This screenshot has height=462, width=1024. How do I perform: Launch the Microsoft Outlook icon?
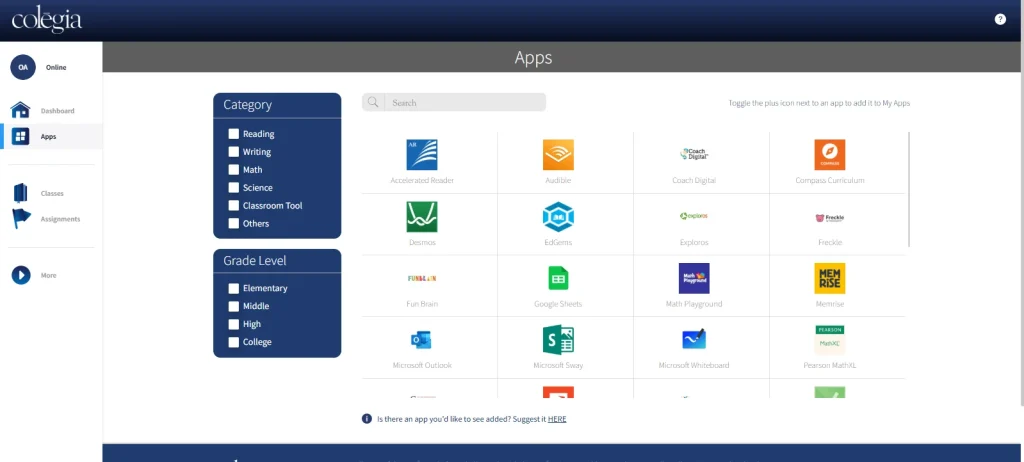click(421, 340)
